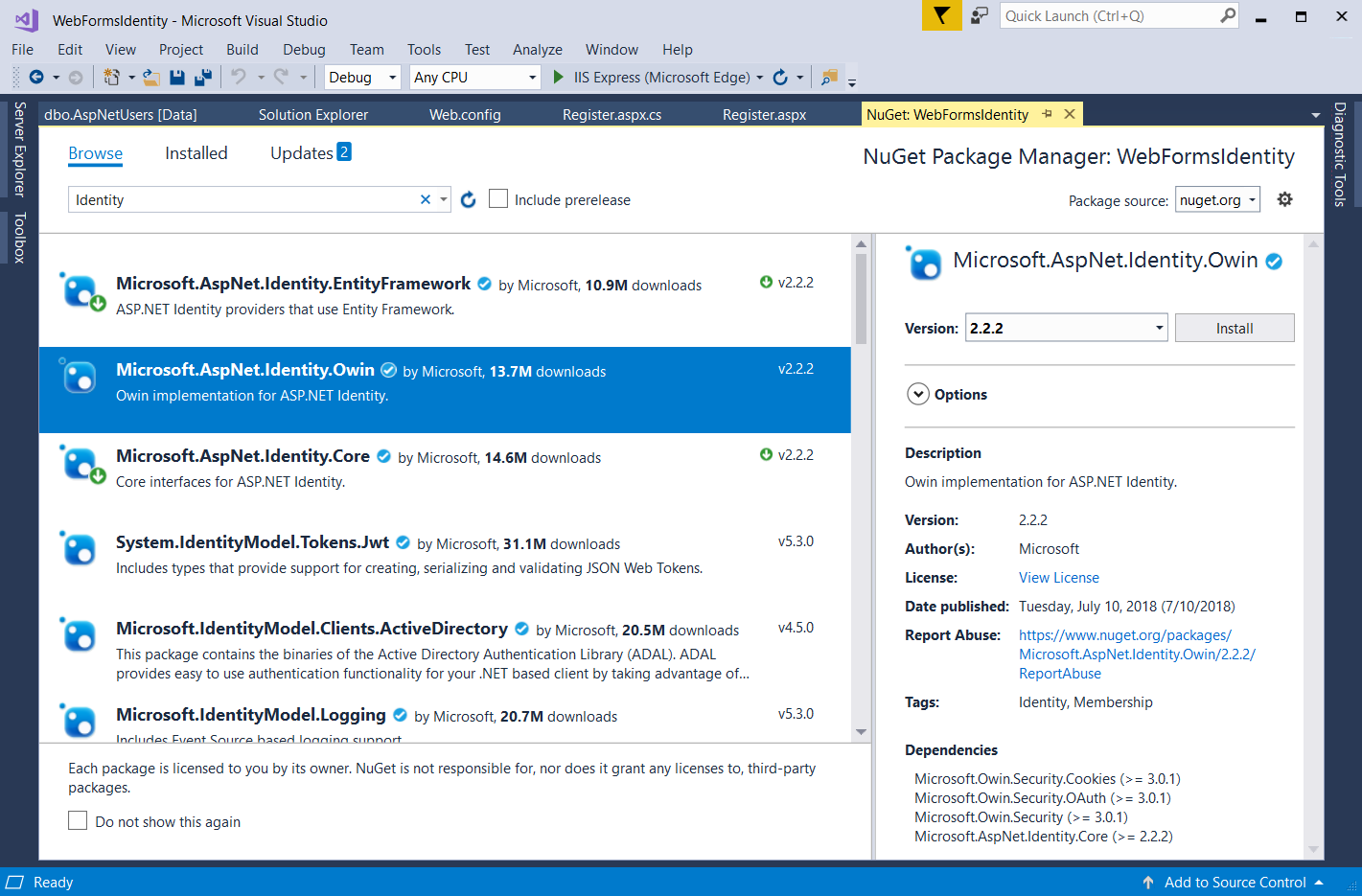Open the View License link
Viewport: 1362px width, 896px height.
click(x=1058, y=577)
